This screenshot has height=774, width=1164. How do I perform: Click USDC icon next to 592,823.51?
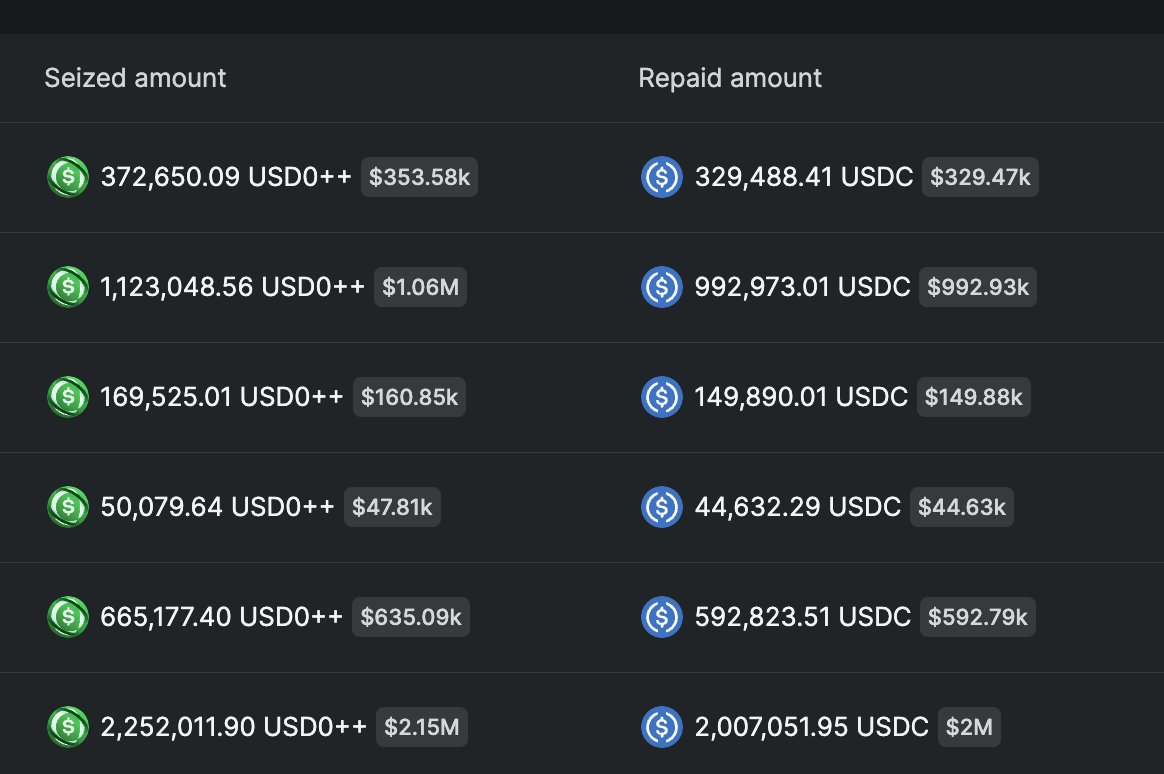661,617
